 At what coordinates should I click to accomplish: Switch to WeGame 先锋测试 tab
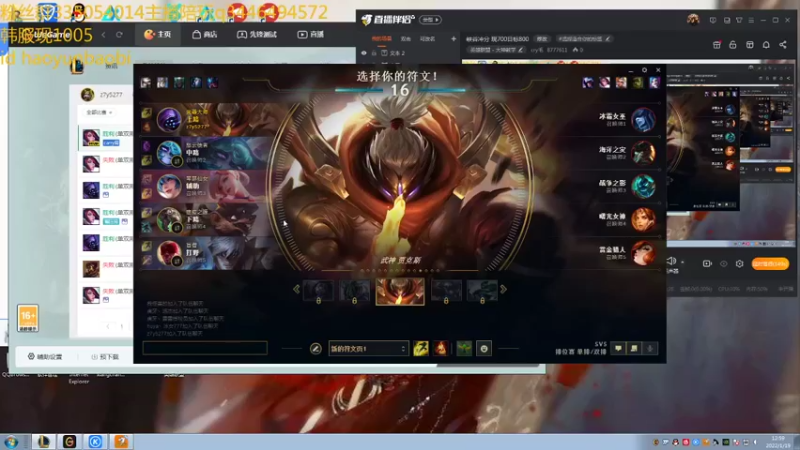pos(257,34)
